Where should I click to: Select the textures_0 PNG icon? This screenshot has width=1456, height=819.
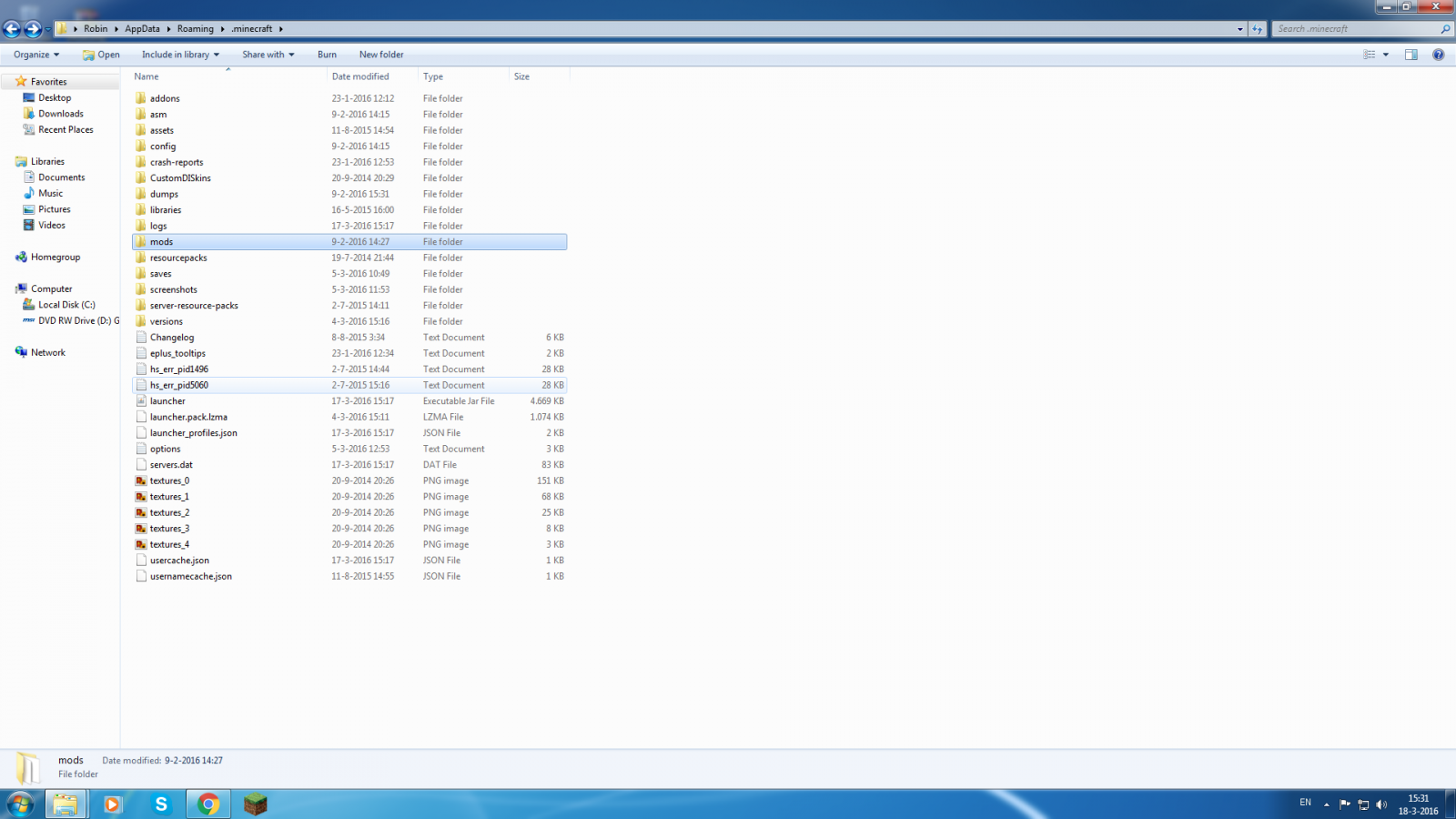click(141, 480)
